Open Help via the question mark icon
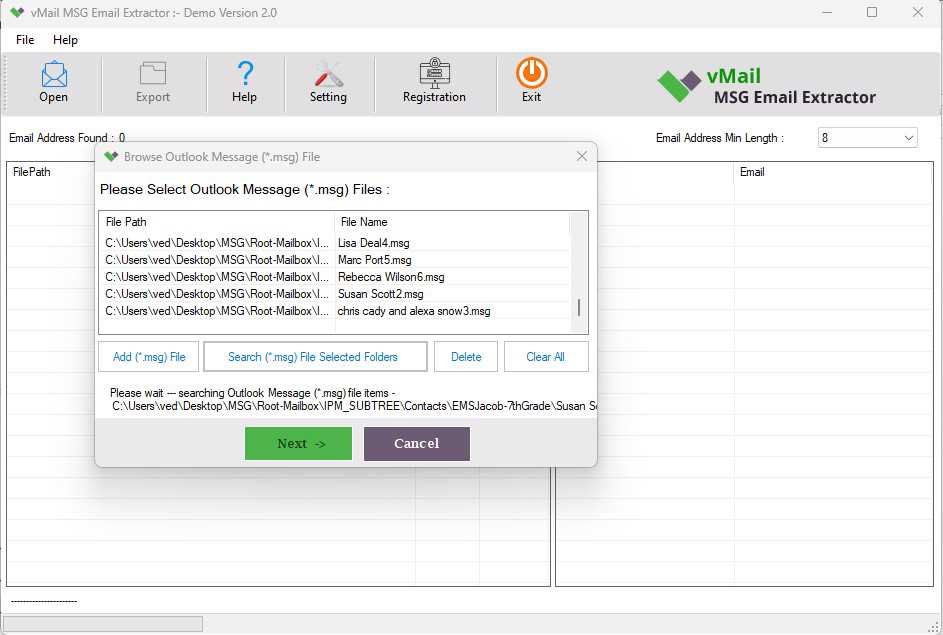 [x=245, y=73]
